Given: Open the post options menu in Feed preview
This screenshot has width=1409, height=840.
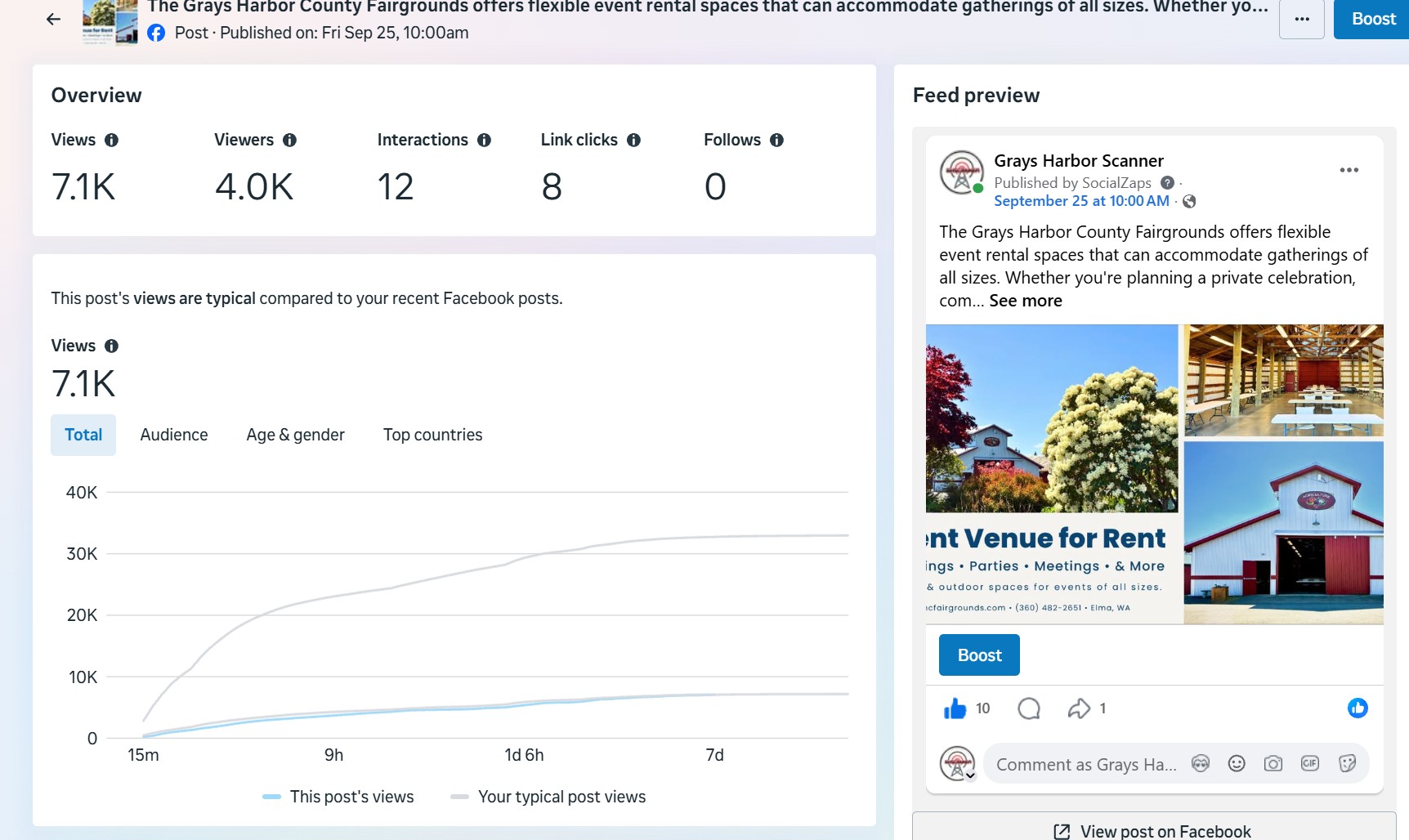Looking at the screenshot, I should click(x=1349, y=170).
